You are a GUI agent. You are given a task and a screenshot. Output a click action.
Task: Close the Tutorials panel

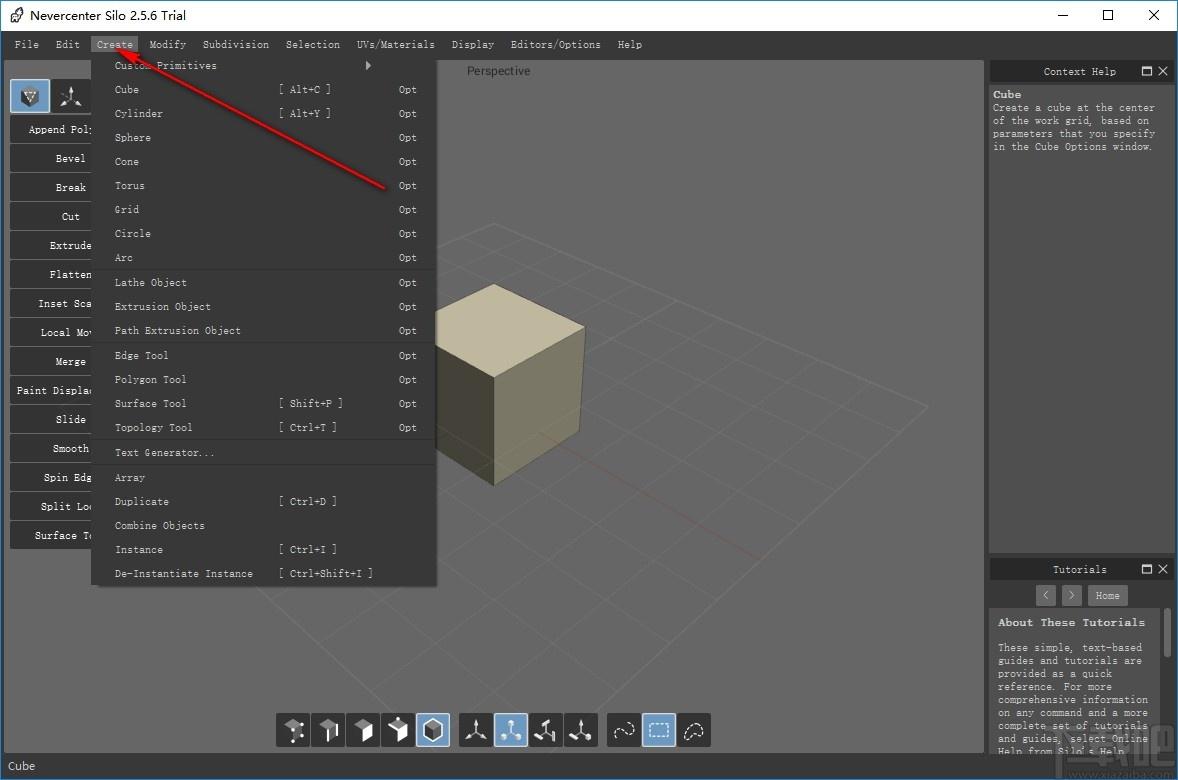(x=1163, y=569)
